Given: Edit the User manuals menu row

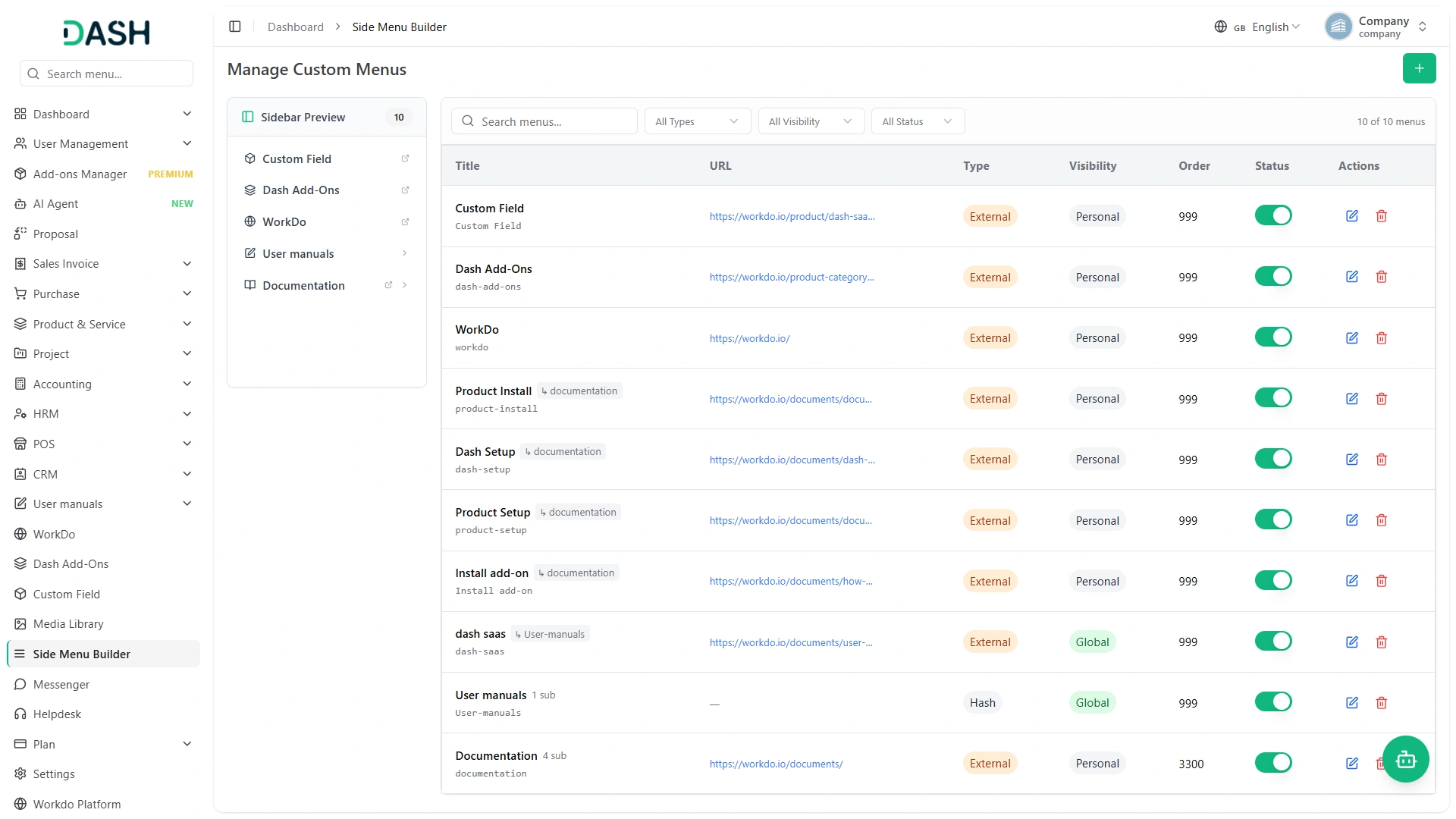Looking at the screenshot, I should [x=1352, y=703].
